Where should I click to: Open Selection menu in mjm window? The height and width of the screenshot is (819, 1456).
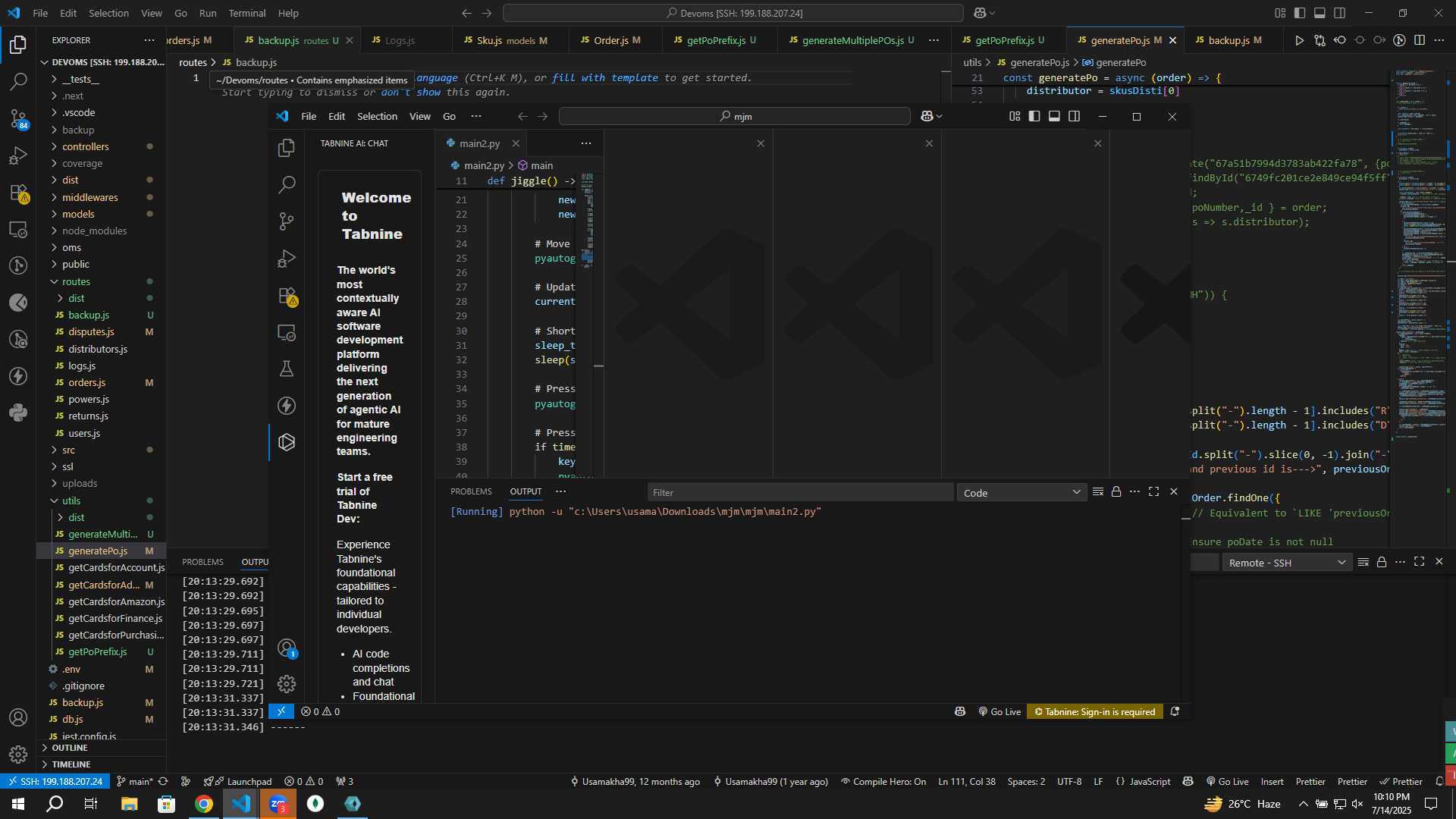tap(377, 116)
